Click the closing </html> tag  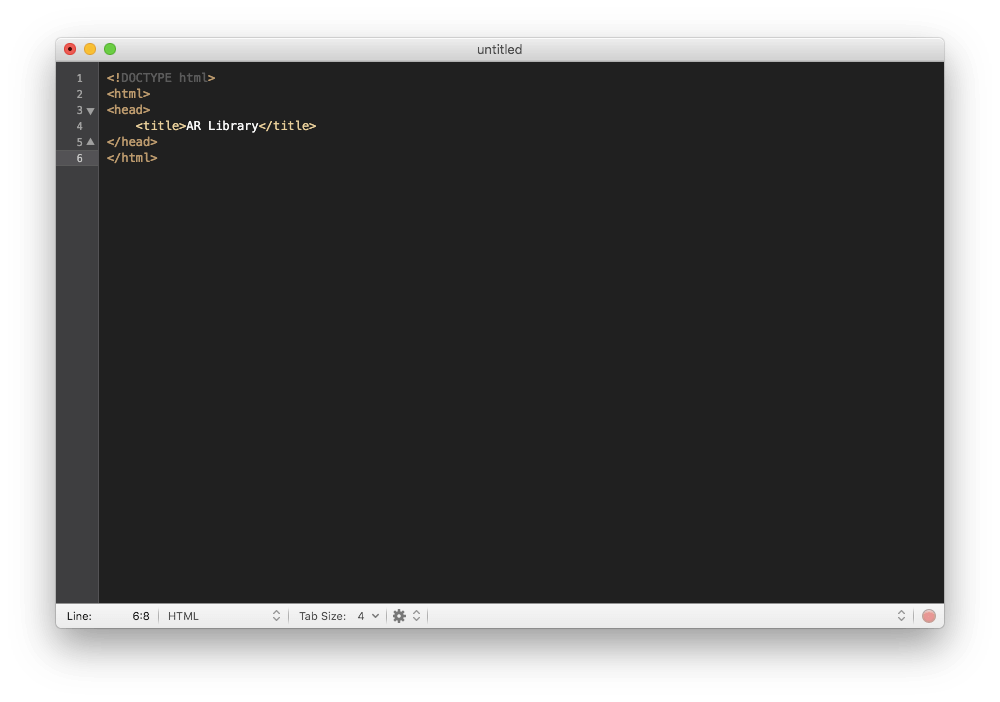(132, 158)
